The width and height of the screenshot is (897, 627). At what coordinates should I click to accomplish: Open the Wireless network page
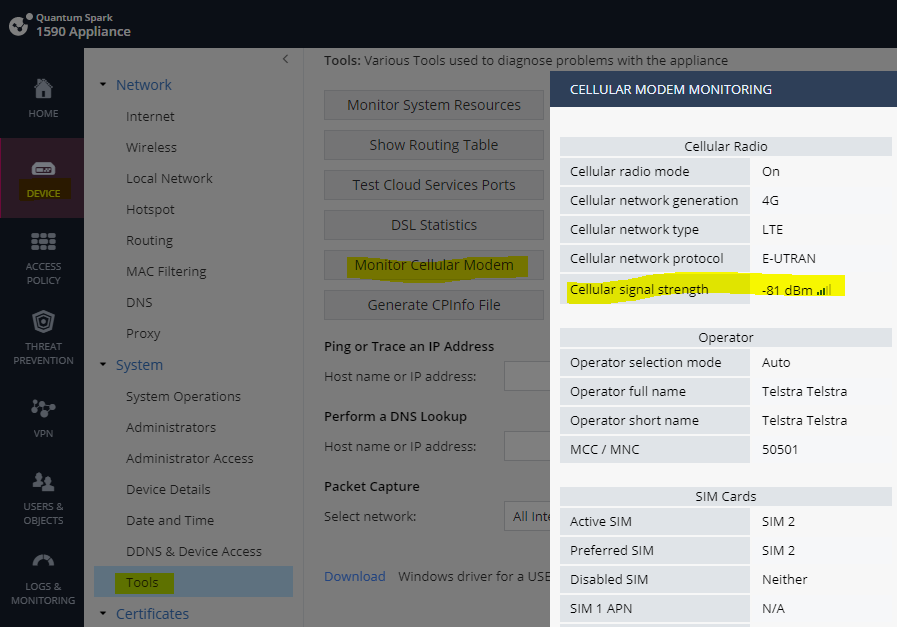coord(151,147)
